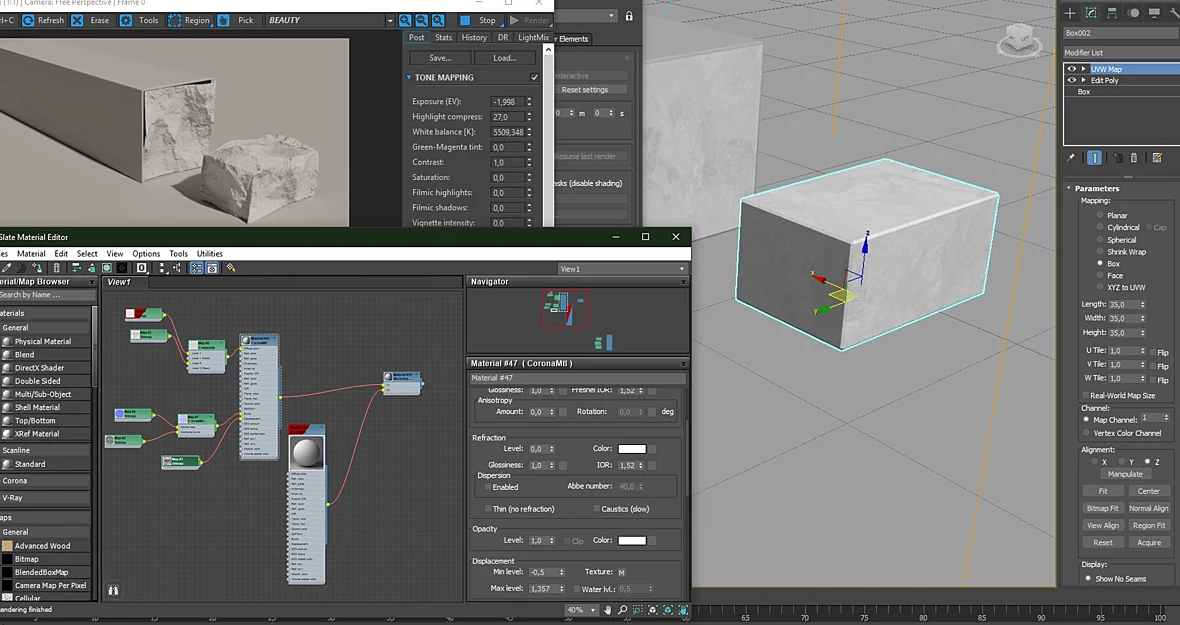
Task: Open the Options menu in Slate Material Editor
Action: tap(146, 253)
